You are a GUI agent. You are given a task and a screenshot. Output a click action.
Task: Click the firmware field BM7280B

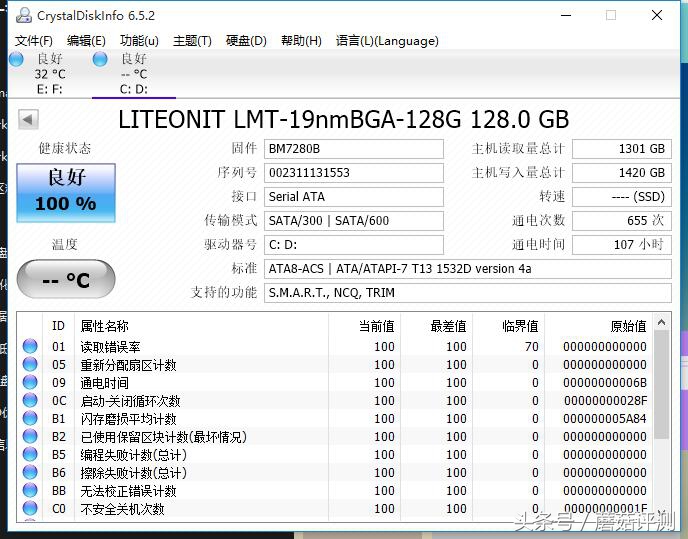pyautogui.click(x=354, y=149)
